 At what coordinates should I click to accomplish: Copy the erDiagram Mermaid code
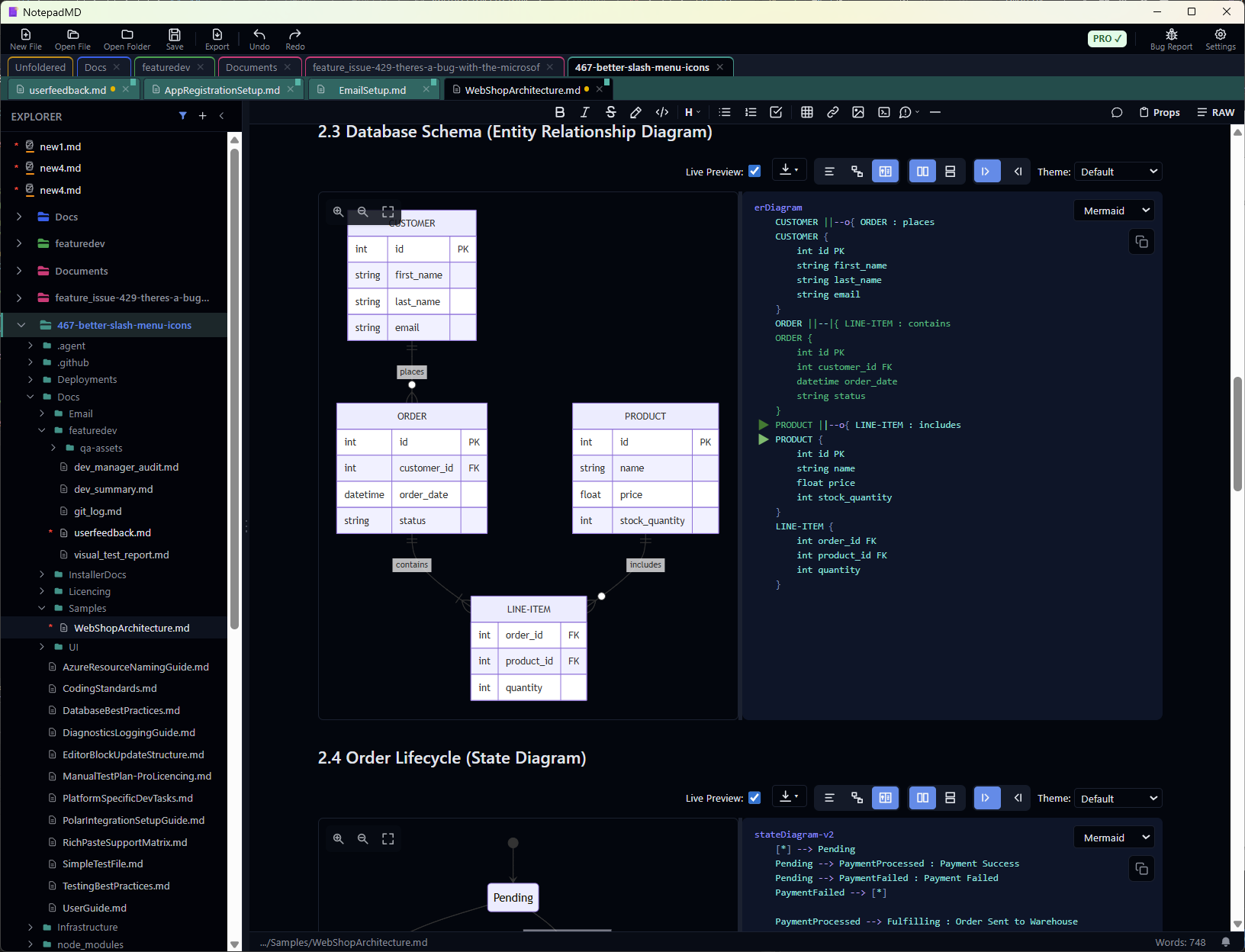[1141, 242]
